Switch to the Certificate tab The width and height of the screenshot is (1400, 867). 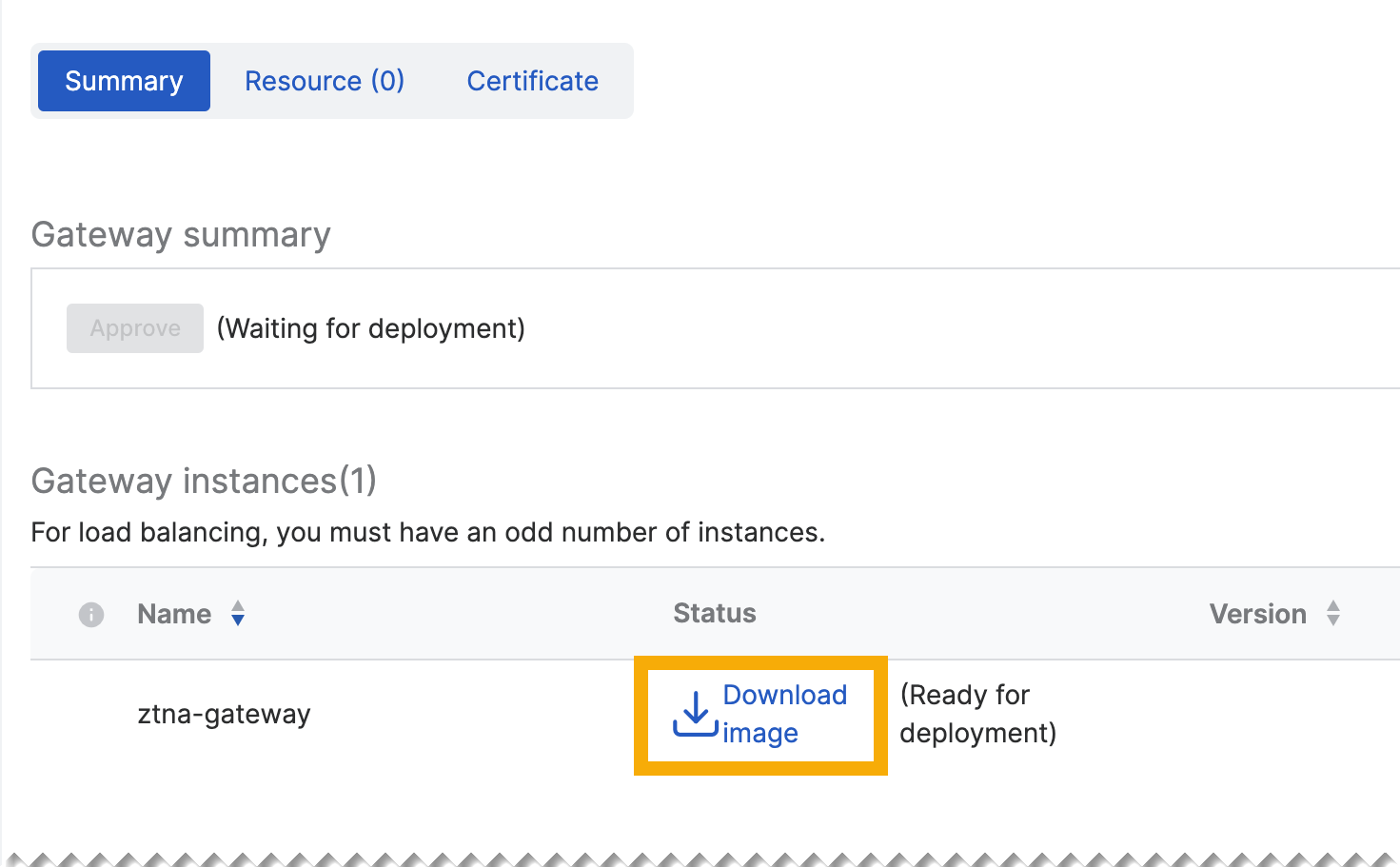[532, 81]
